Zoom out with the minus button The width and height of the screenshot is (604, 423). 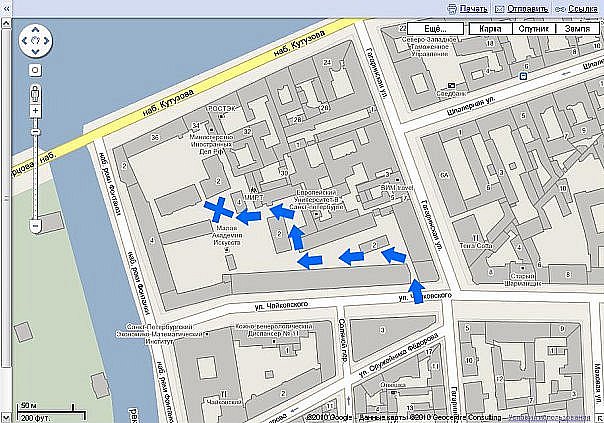click(x=35, y=225)
